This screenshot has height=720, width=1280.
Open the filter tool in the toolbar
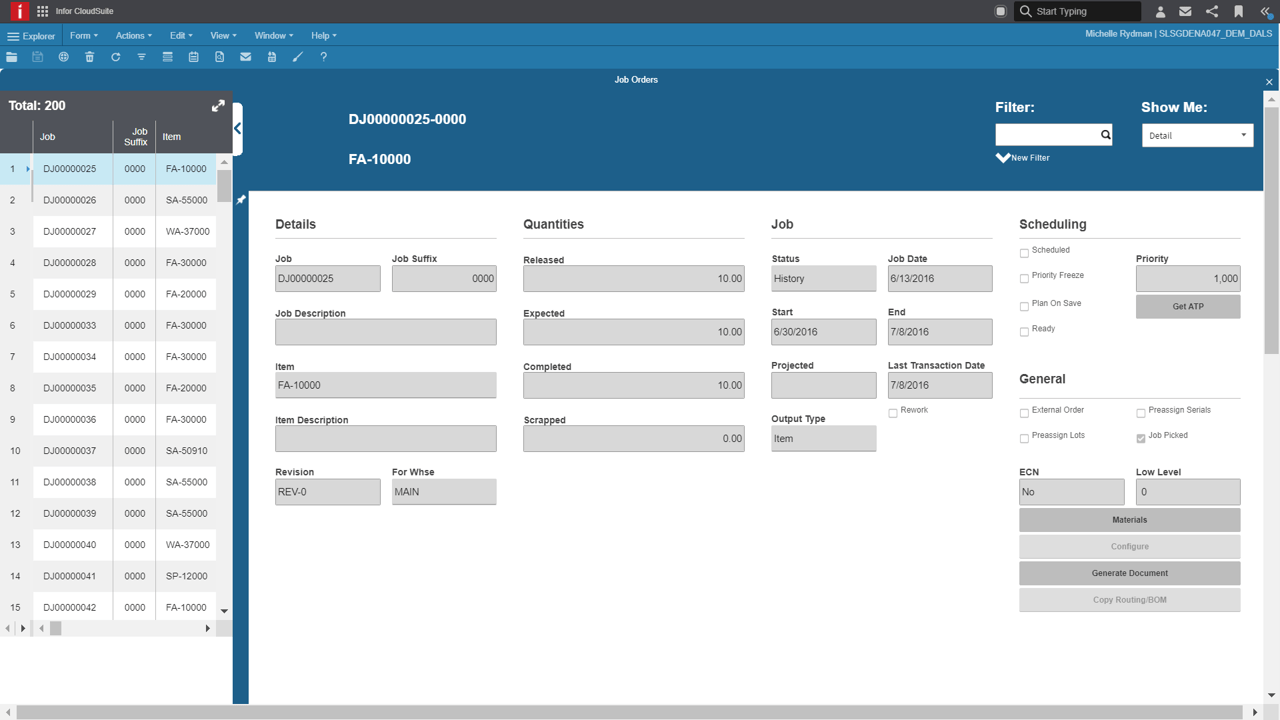pos(141,57)
